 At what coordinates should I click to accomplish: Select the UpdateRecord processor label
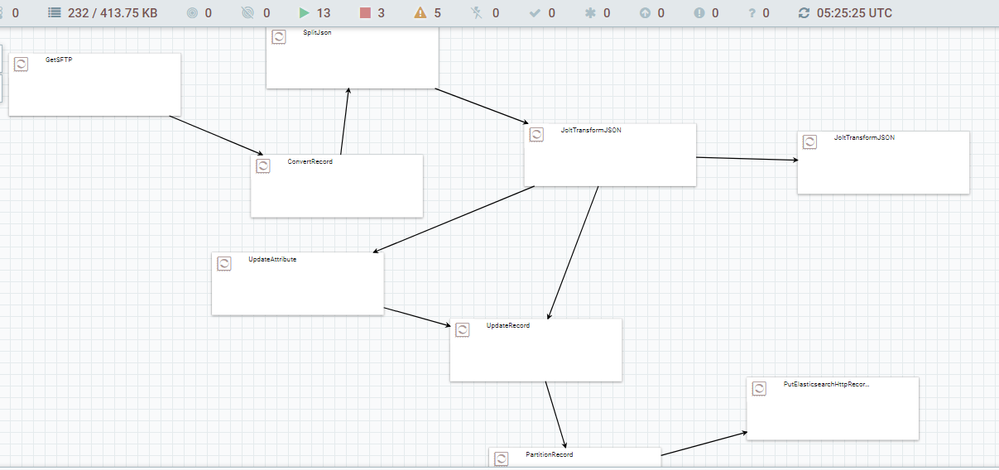(508, 325)
